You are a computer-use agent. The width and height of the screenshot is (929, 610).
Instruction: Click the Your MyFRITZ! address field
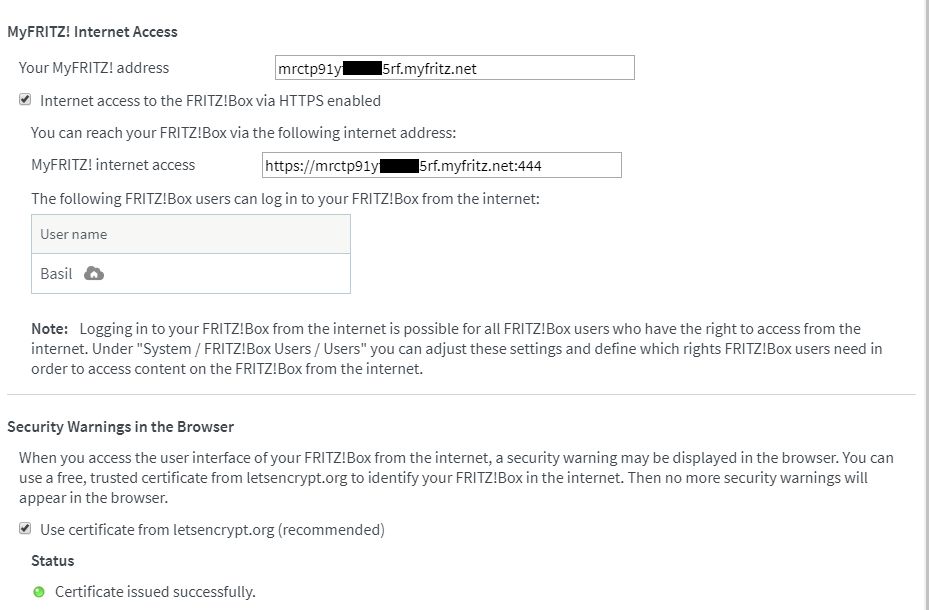pyautogui.click(x=455, y=68)
